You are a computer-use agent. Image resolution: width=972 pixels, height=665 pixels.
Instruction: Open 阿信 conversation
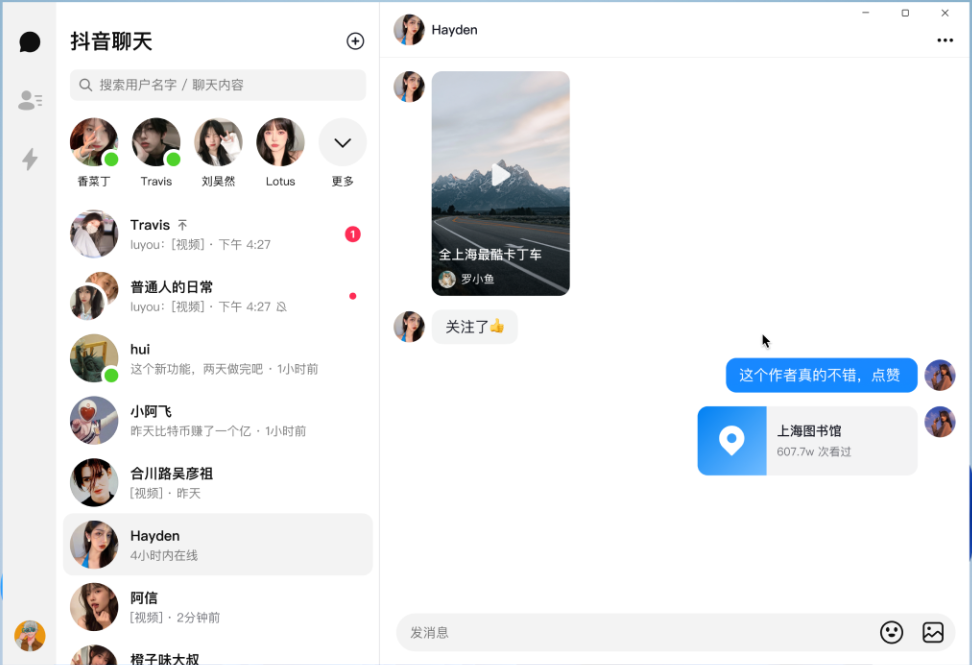pos(218,606)
